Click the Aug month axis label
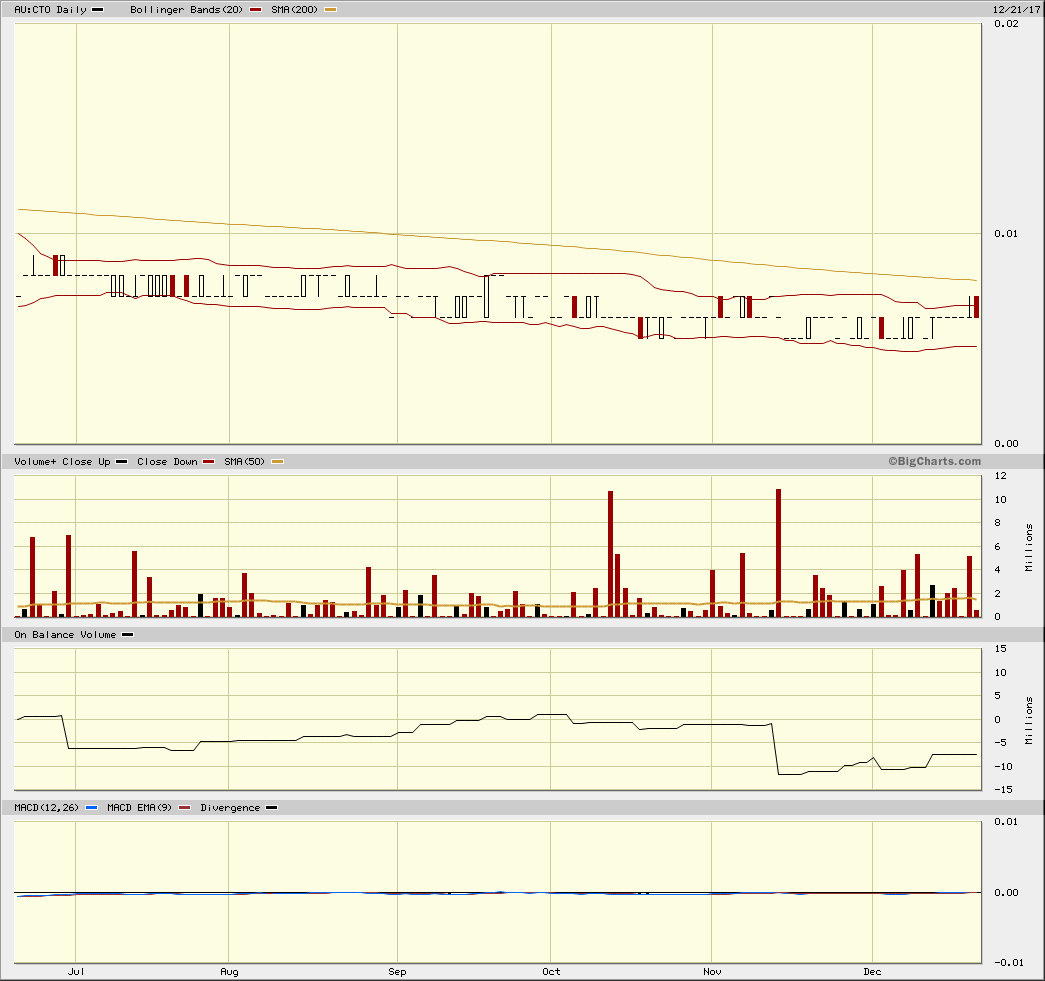 (229, 972)
